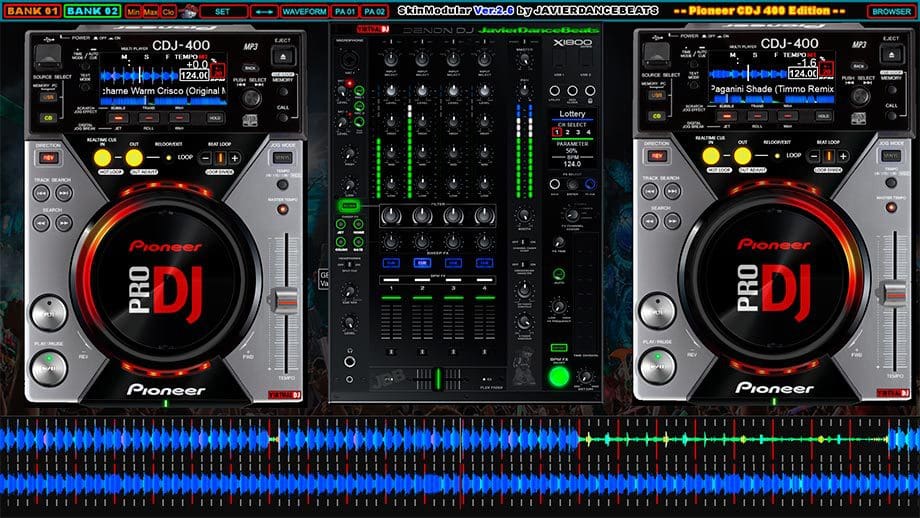The image size is (920, 518).
Task: Set the loop IN point on left deck
Action: [x=102, y=158]
